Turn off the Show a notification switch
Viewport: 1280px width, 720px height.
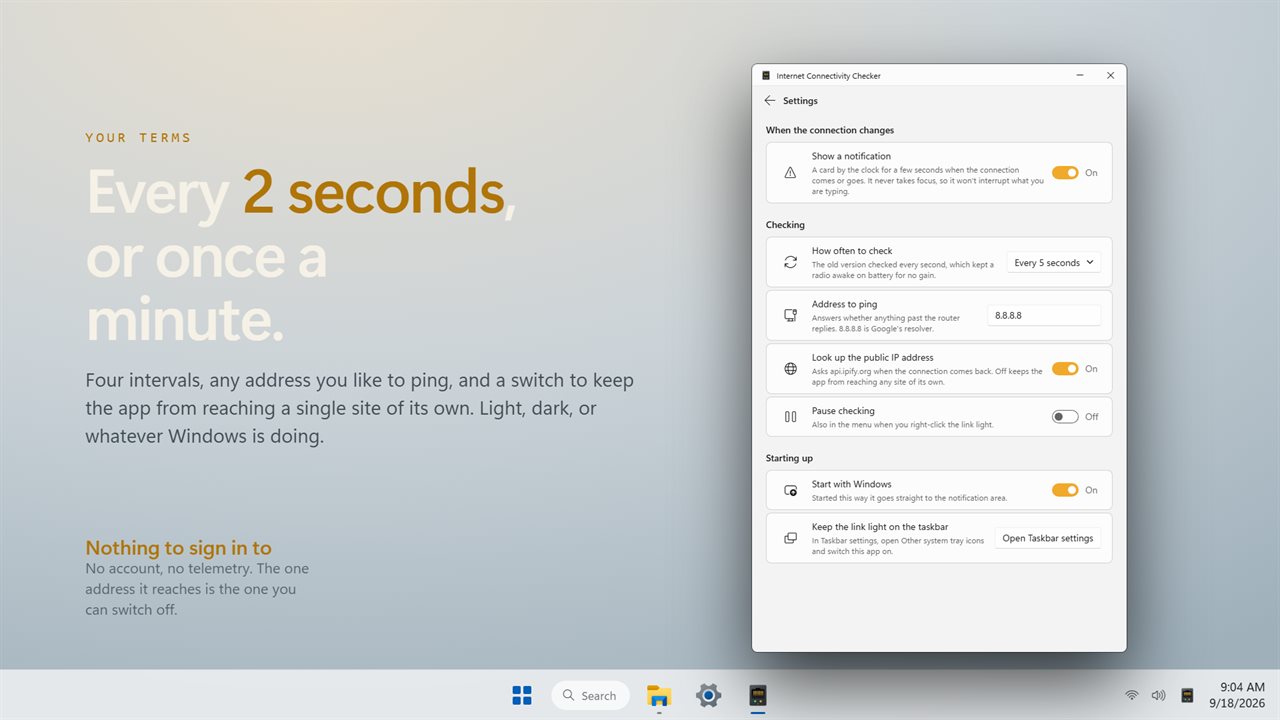tap(1065, 173)
